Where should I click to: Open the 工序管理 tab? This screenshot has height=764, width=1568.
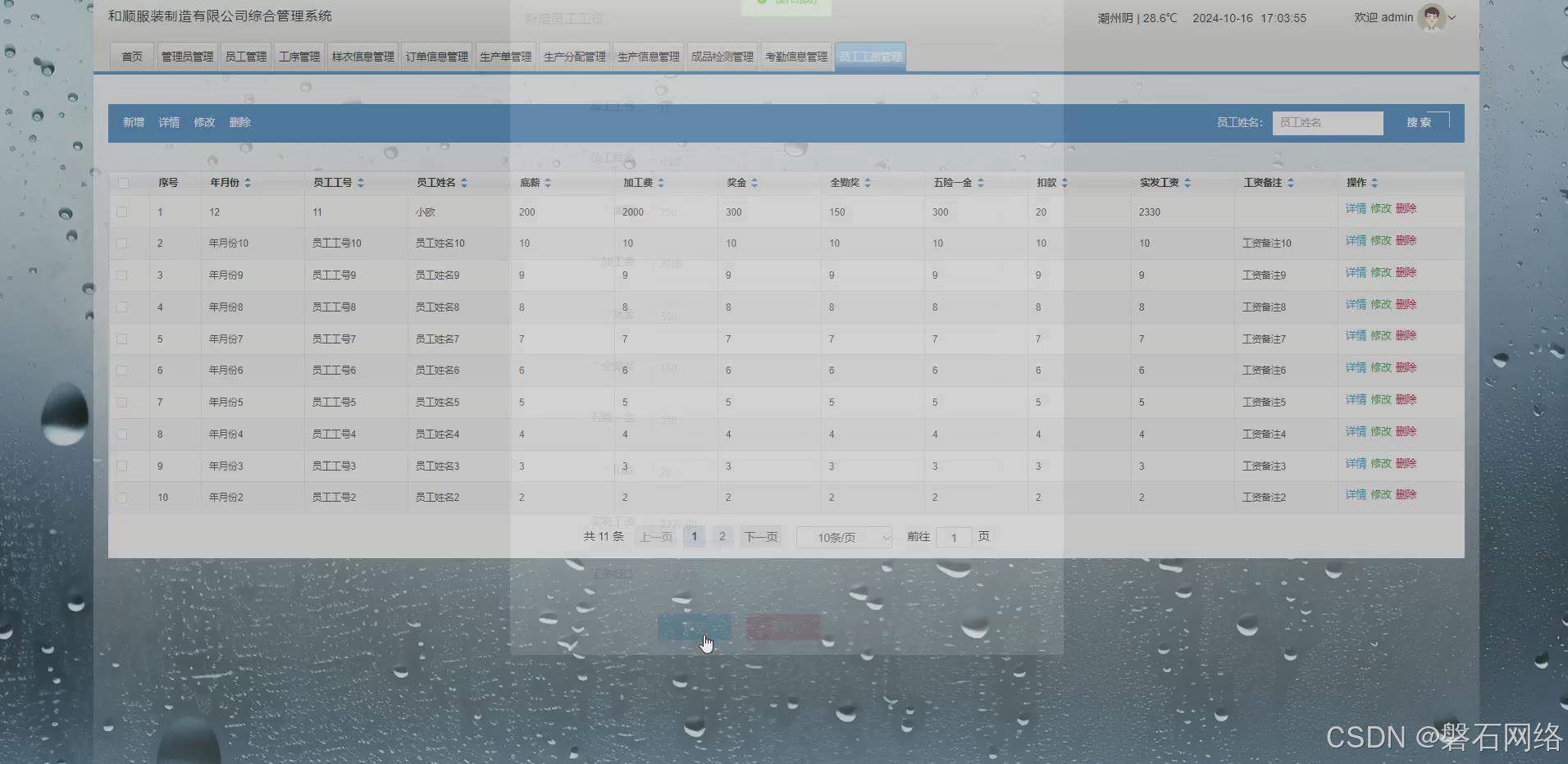point(299,57)
